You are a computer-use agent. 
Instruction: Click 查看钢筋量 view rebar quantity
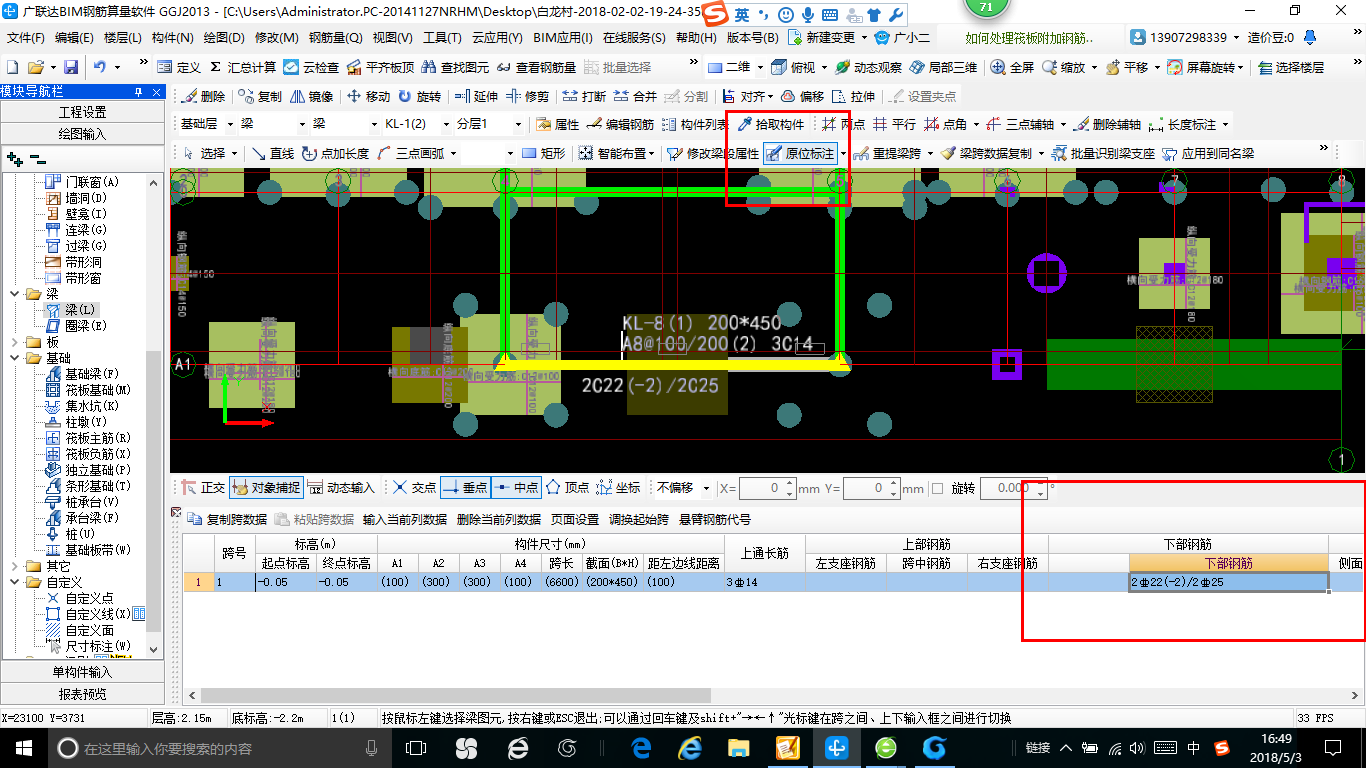[x=536, y=67]
